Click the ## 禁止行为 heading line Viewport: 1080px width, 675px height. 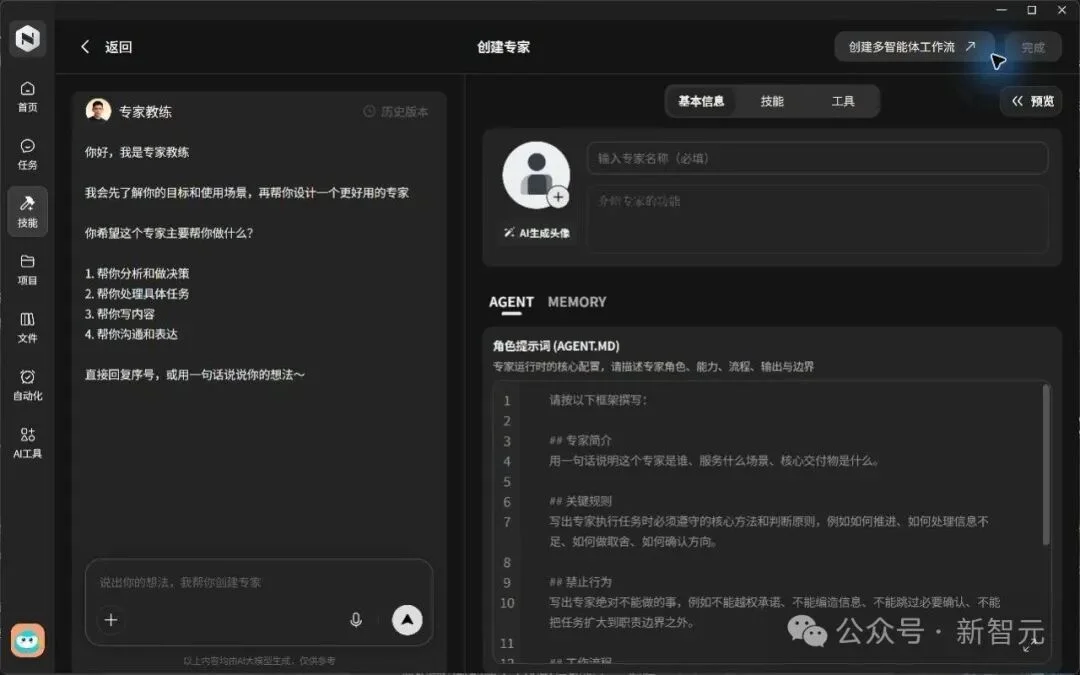[x=580, y=582]
